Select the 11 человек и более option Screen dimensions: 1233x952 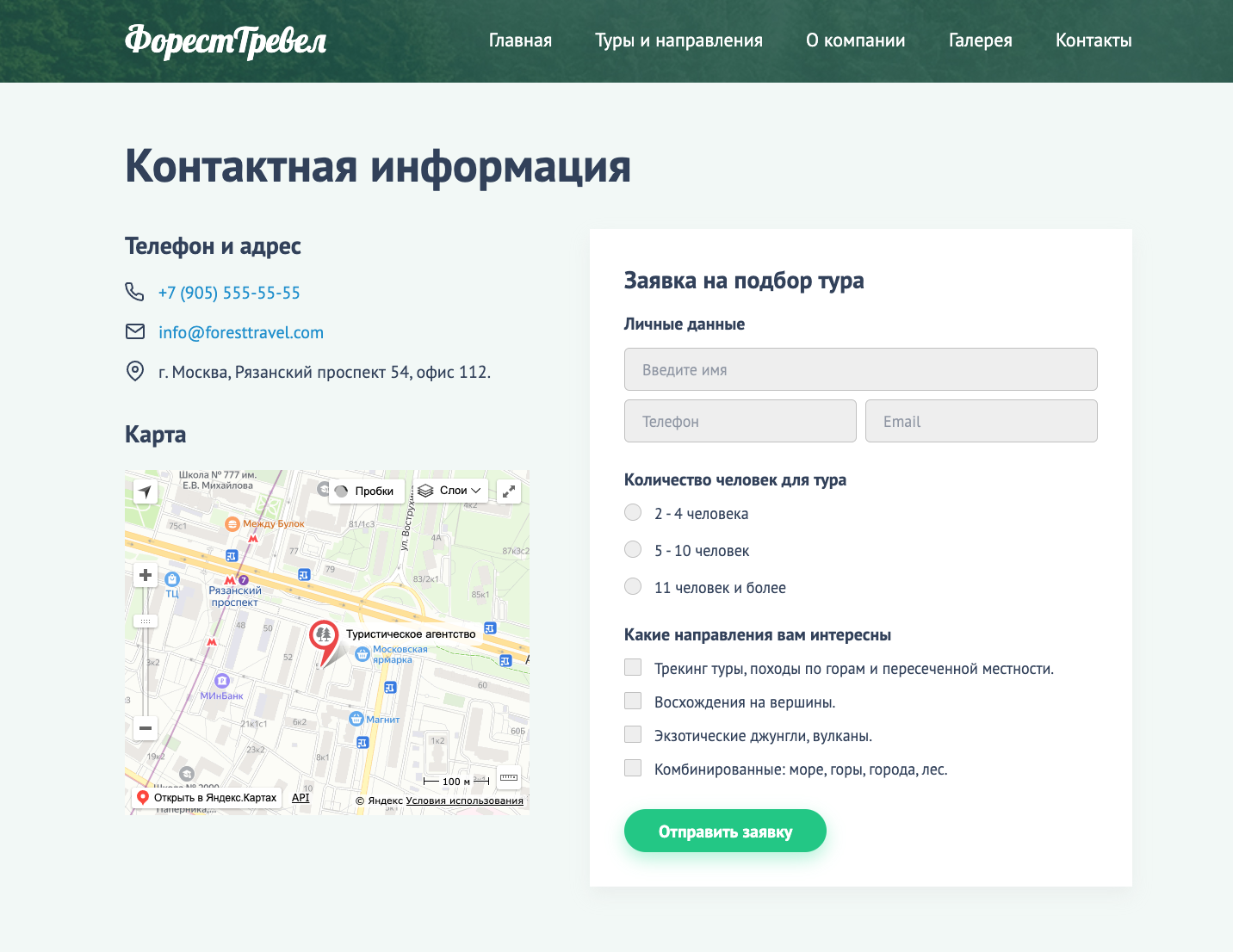[x=633, y=587]
